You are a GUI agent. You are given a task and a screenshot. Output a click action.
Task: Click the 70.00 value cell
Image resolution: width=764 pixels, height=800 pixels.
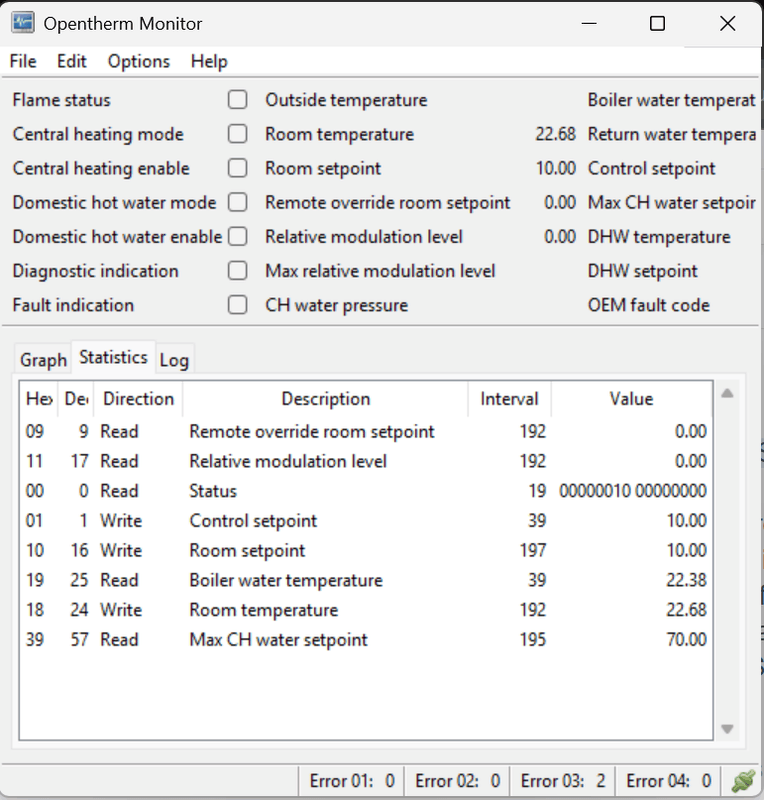686,639
